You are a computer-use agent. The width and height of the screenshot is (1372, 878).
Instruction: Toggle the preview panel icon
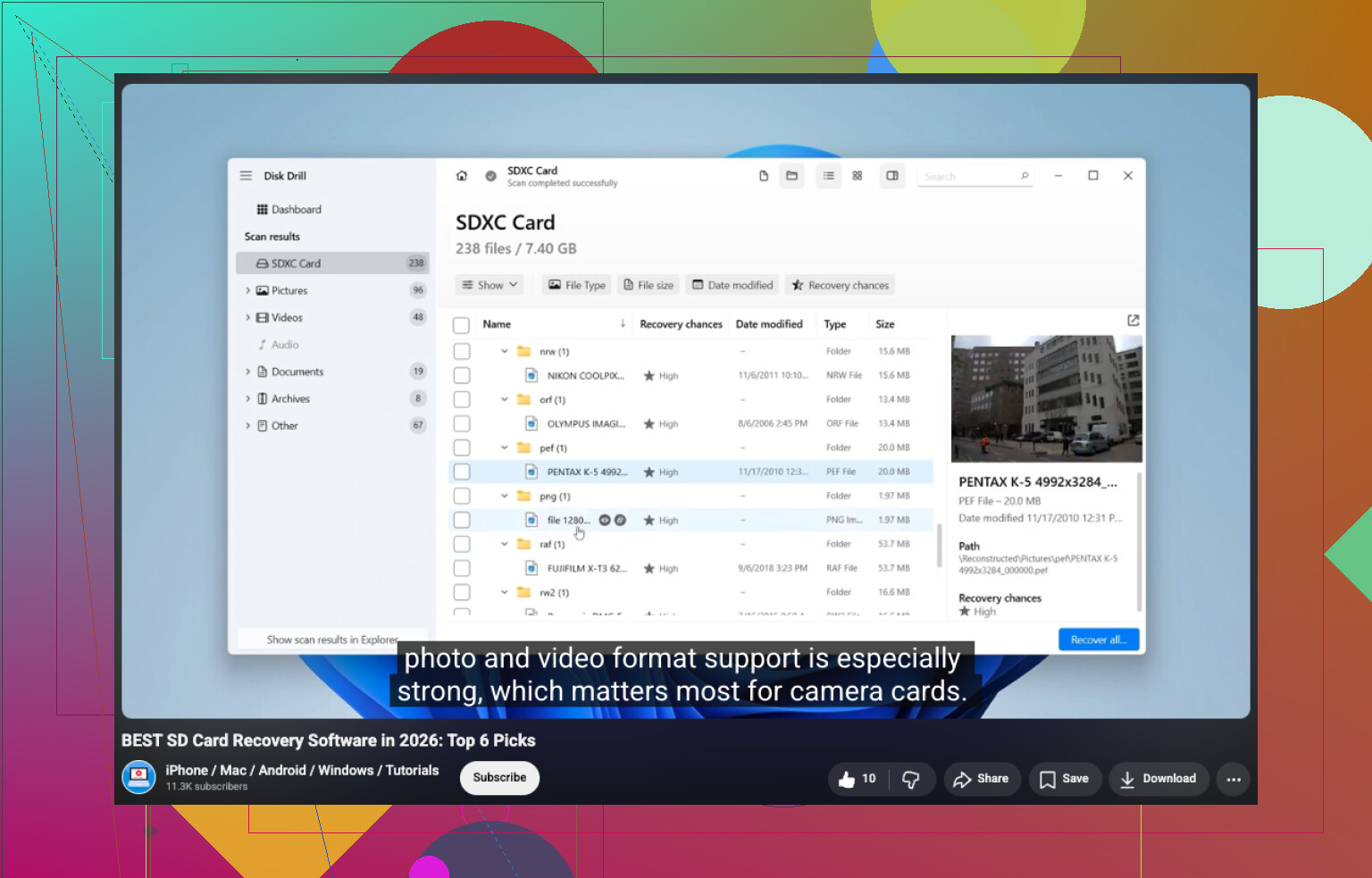click(892, 176)
